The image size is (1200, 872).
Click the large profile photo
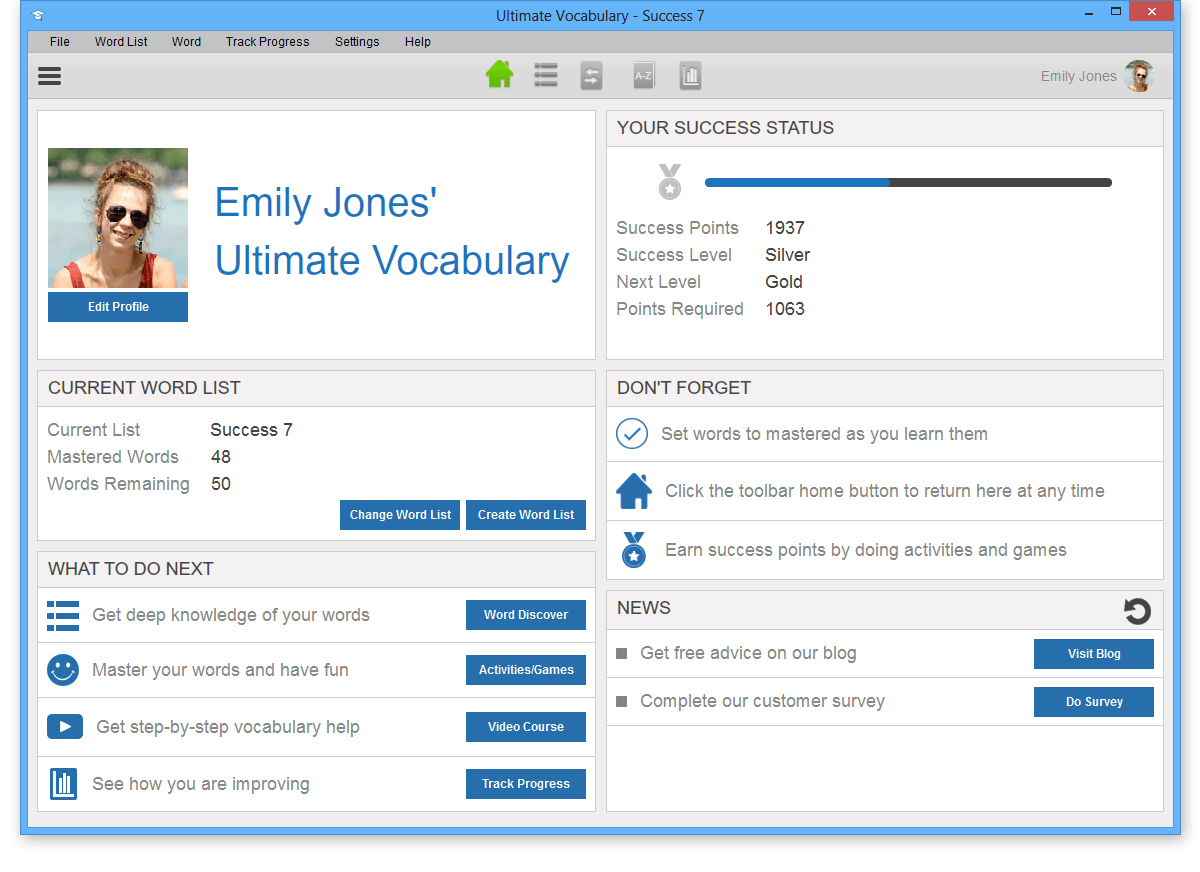(118, 219)
